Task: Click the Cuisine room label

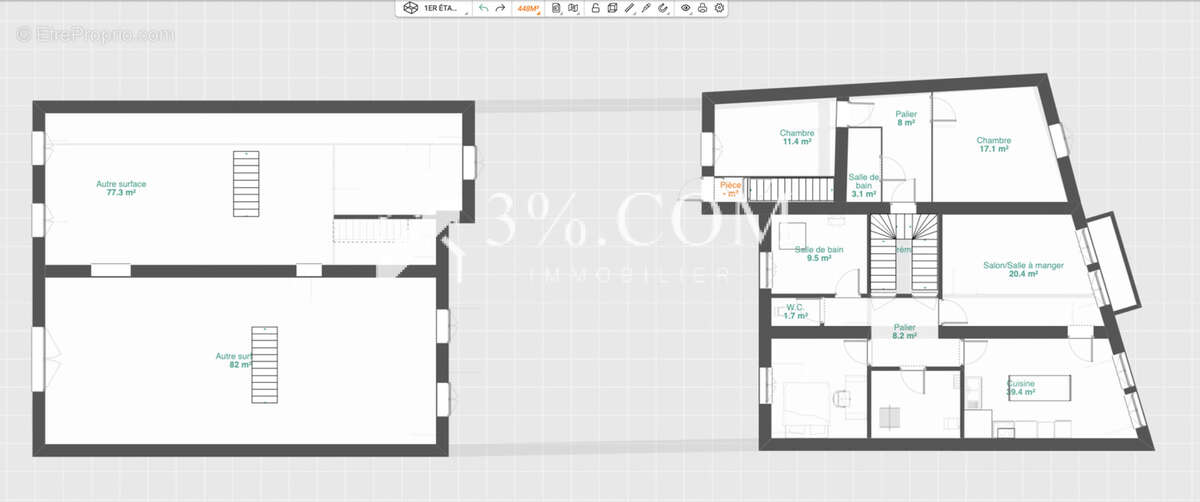Action: click(x=1020, y=388)
